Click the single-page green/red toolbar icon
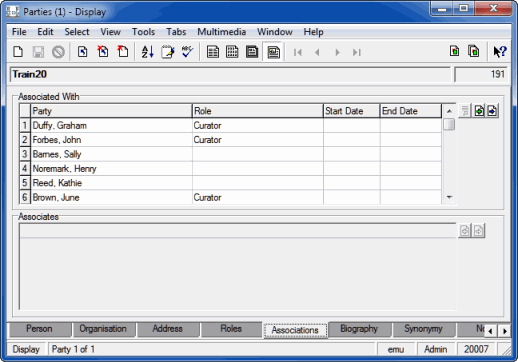Viewport: 518px width, 362px height. coord(454,51)
